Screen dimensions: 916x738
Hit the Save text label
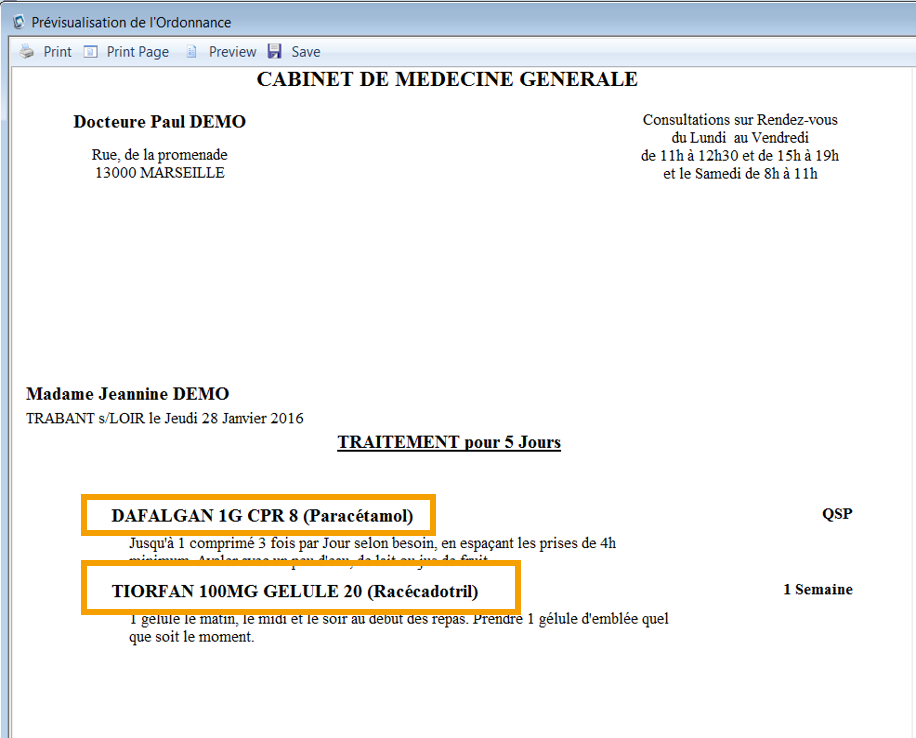[306, 52]
